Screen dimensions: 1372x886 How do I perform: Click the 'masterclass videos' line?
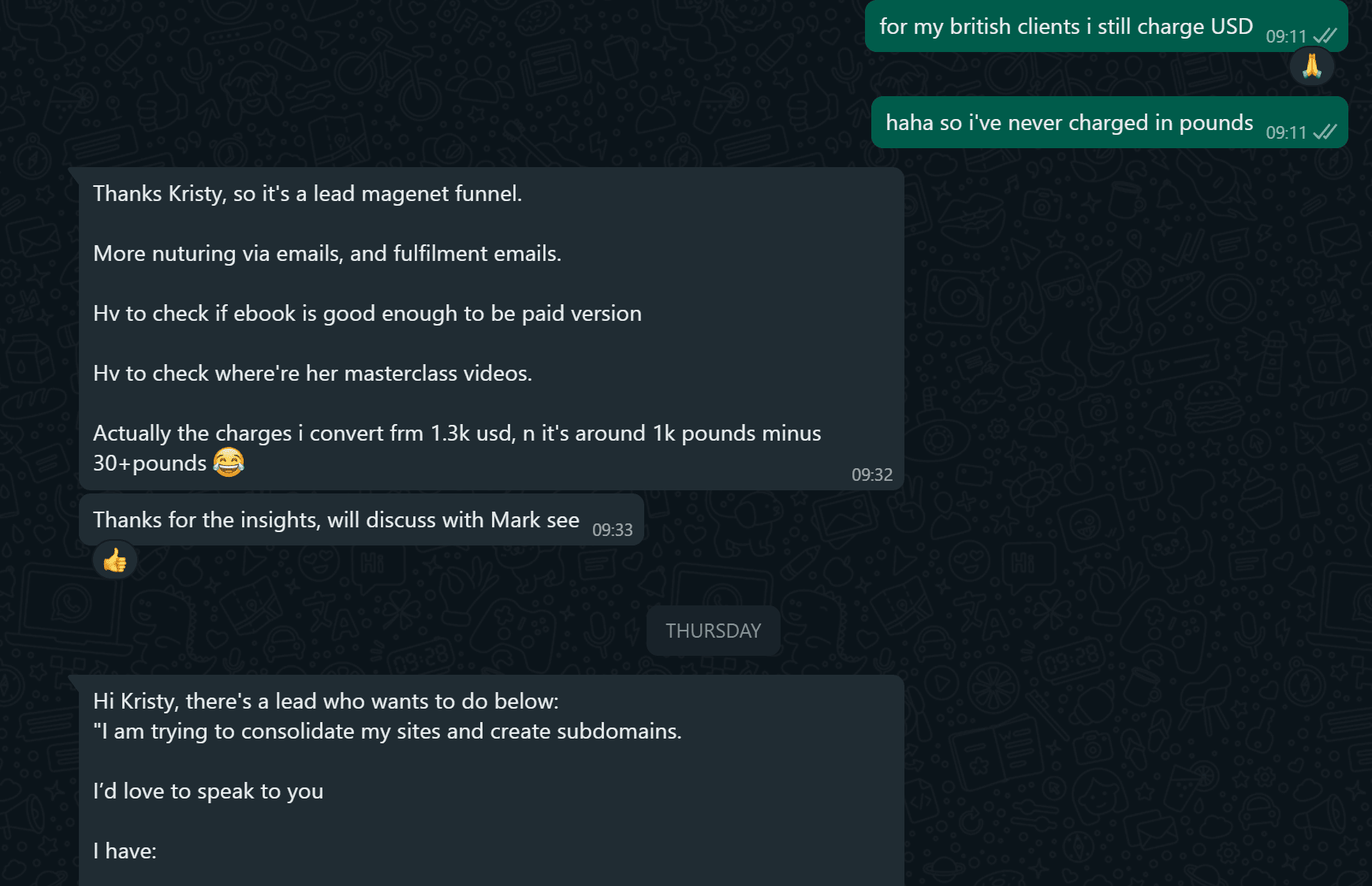click(312, 374)
